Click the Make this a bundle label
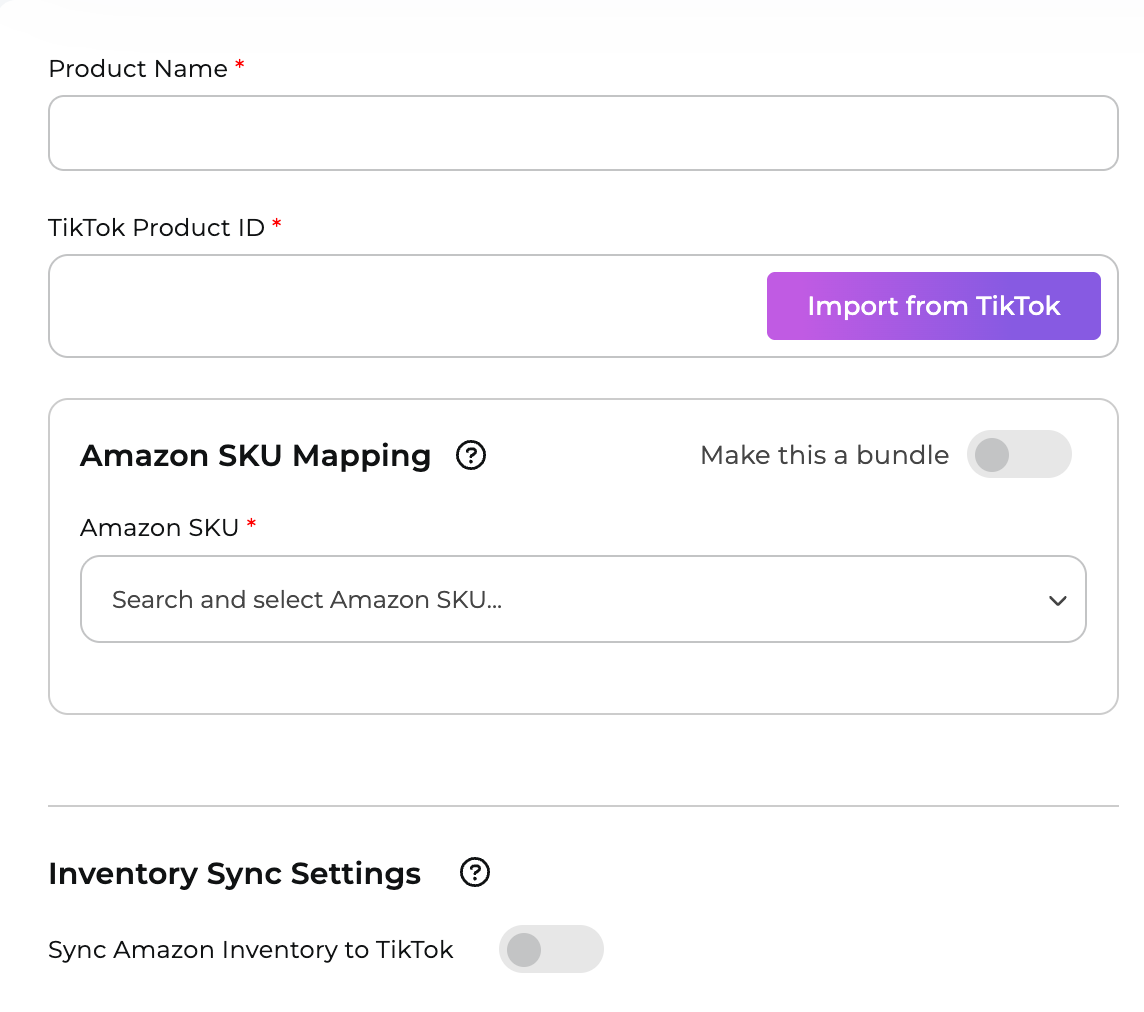This screenshot has width=1144, height=1012. (x=824, y=455)
